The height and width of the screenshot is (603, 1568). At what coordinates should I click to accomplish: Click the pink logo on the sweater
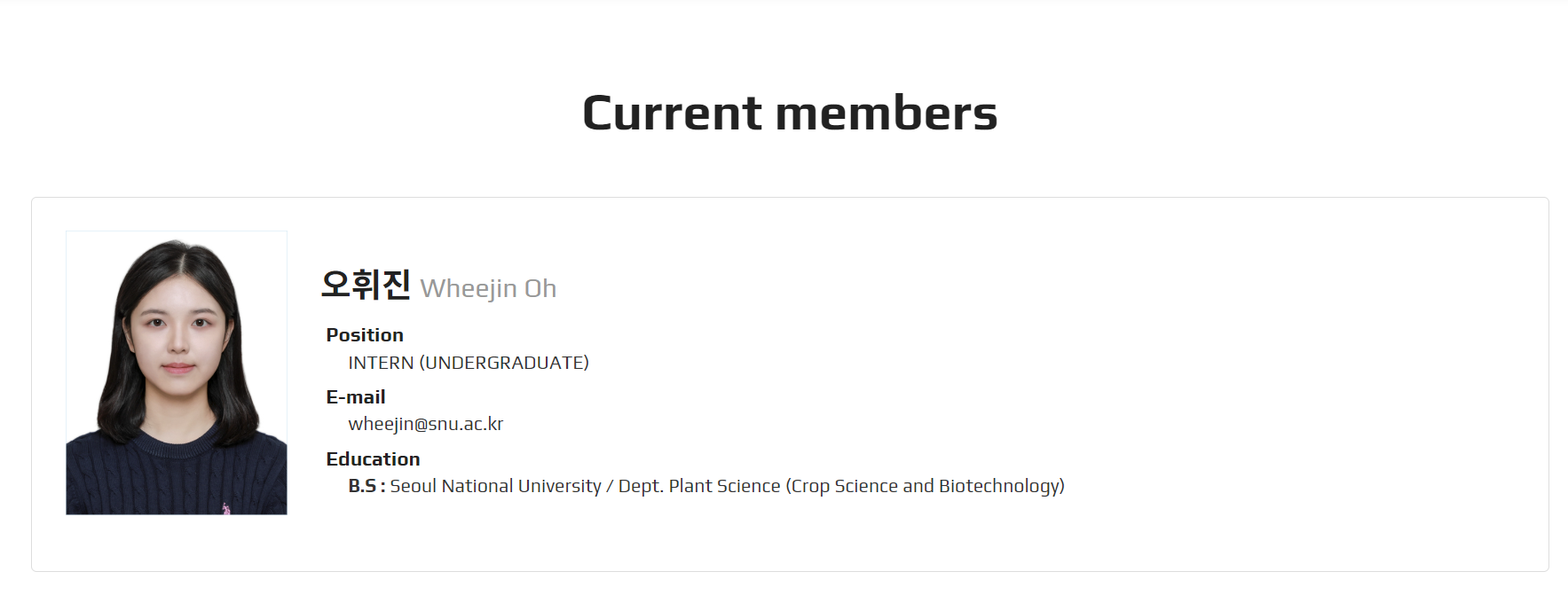point(226,508)
